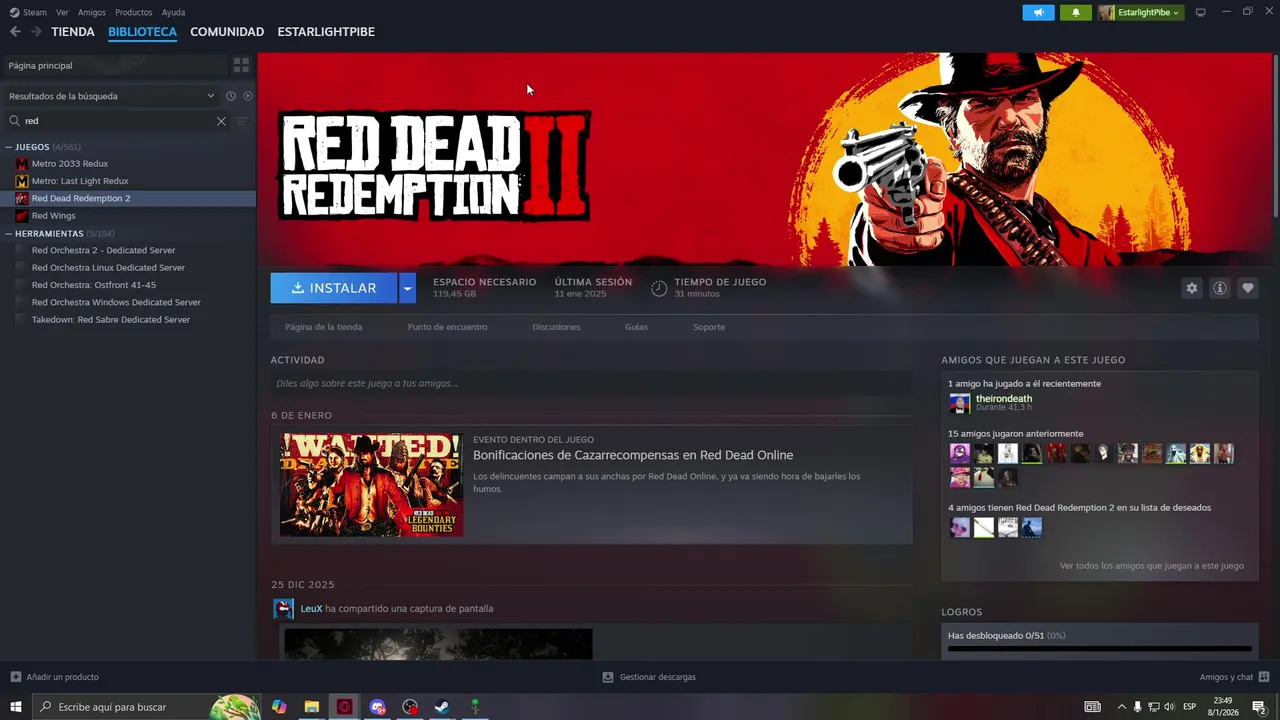Click the Metro 2033 Redux game icon

coord(22,164)
